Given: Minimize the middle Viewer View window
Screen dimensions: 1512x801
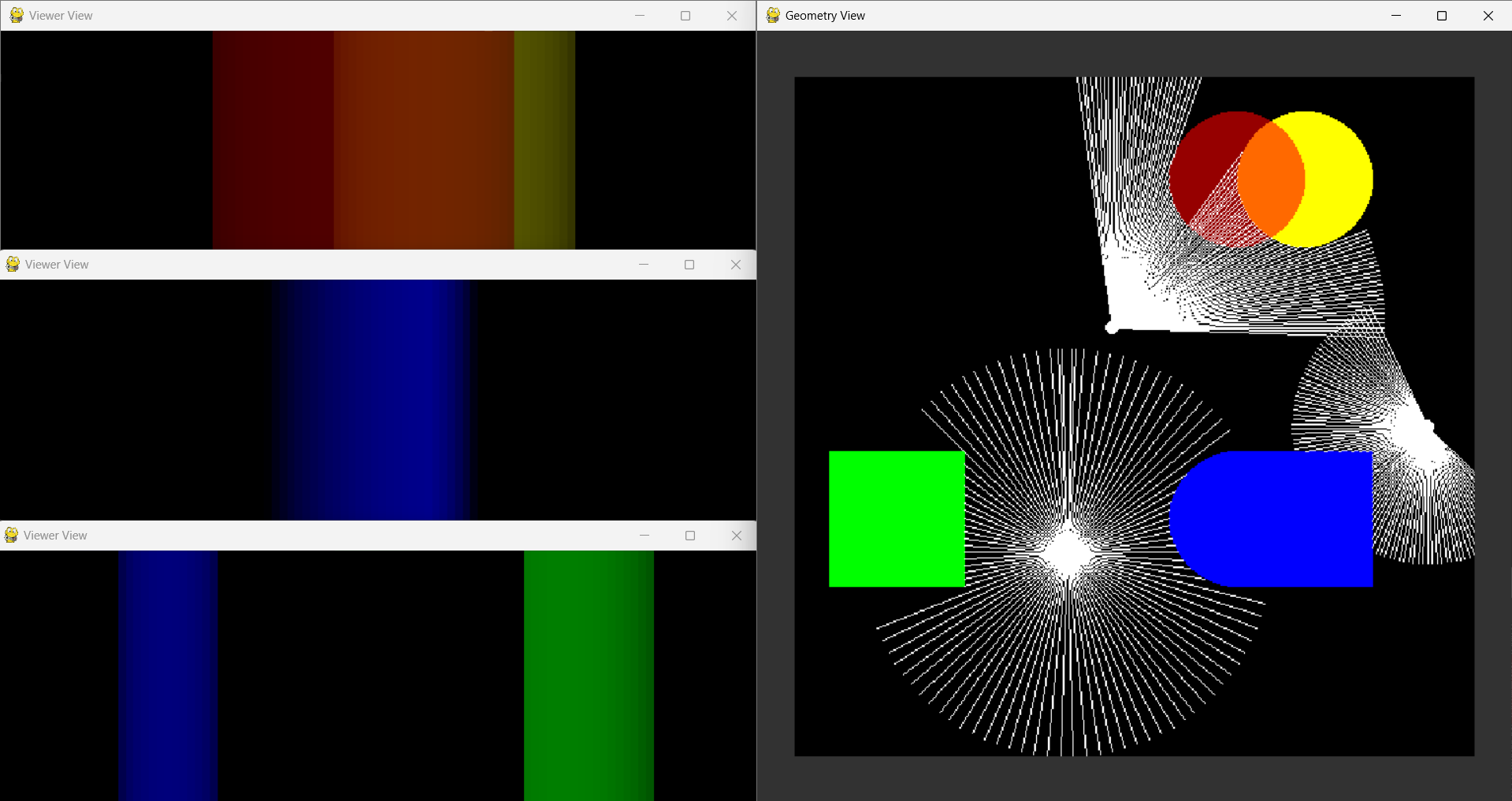Looking at the screenshot, I should coord(643,265).
